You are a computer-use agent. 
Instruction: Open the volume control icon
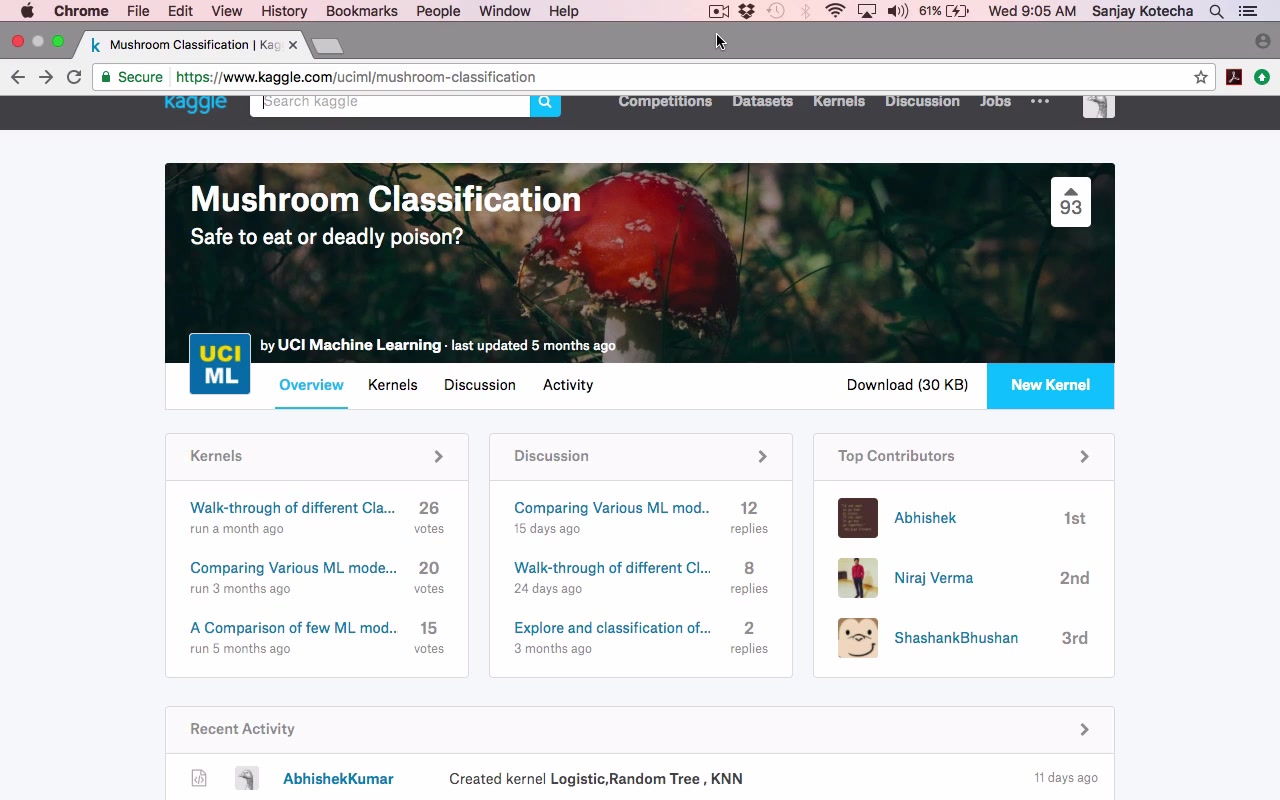(898, 11)
